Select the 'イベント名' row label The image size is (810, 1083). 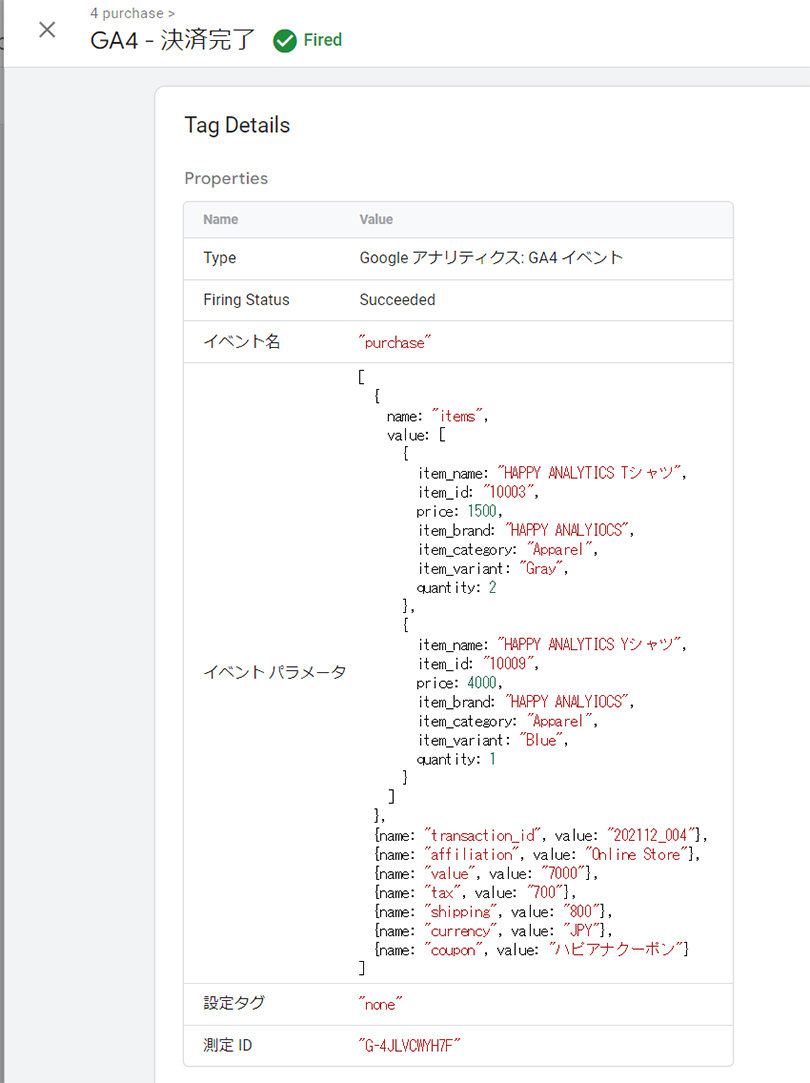click(x=242, y=341)
